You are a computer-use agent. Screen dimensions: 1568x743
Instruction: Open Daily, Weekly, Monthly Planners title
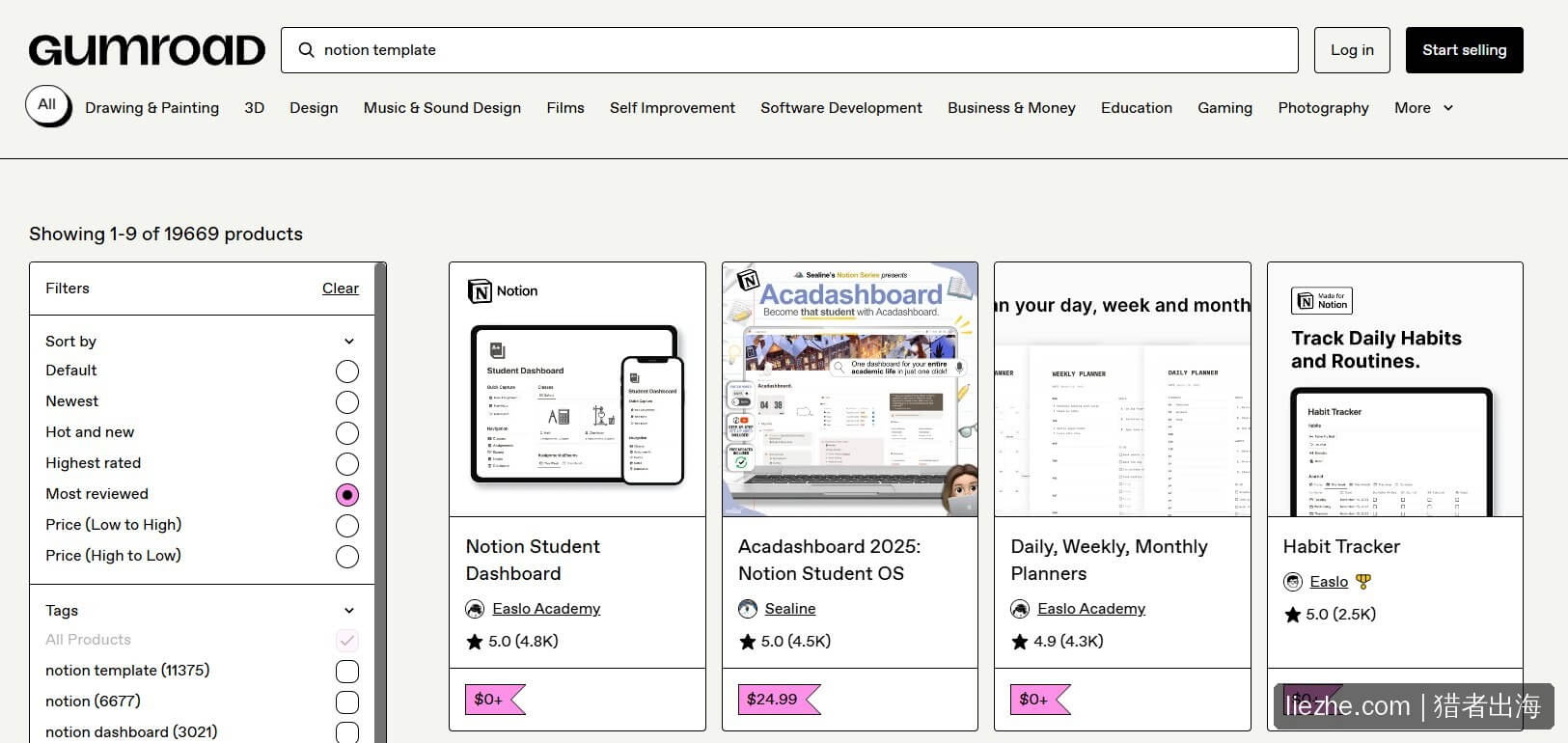pyautogui.click(x=1109, y=560)
